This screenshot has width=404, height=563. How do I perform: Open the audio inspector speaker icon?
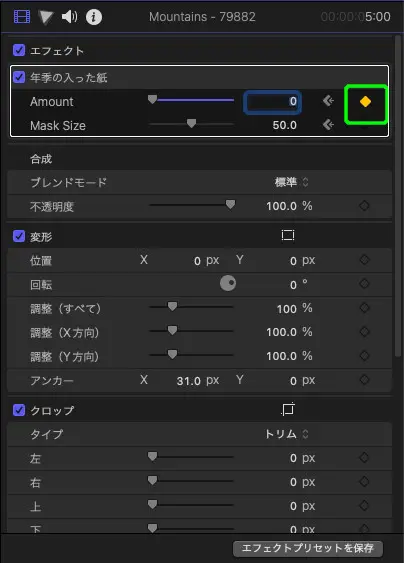pos(69,17)
